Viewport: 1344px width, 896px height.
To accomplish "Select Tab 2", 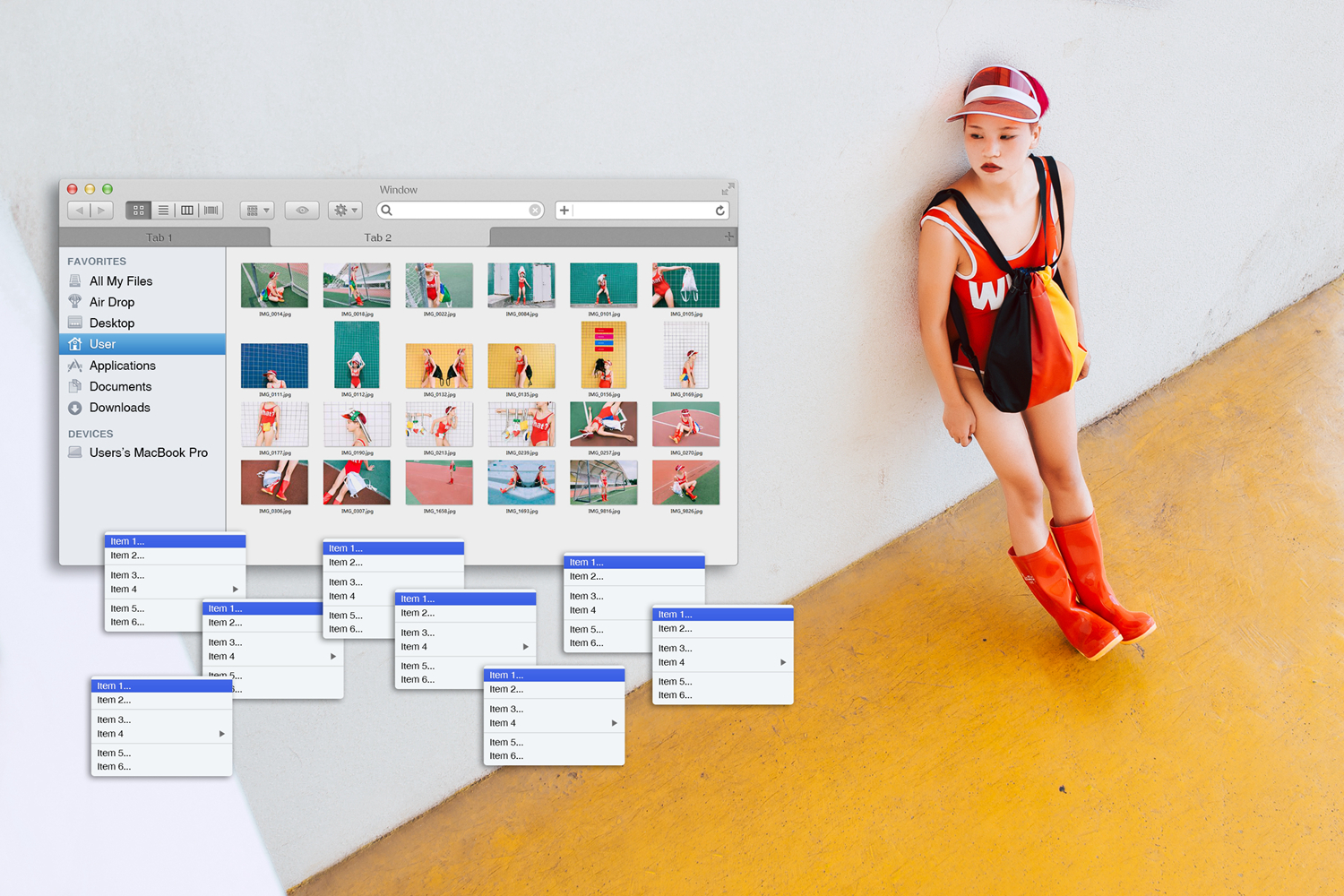I will coord(378,237).
